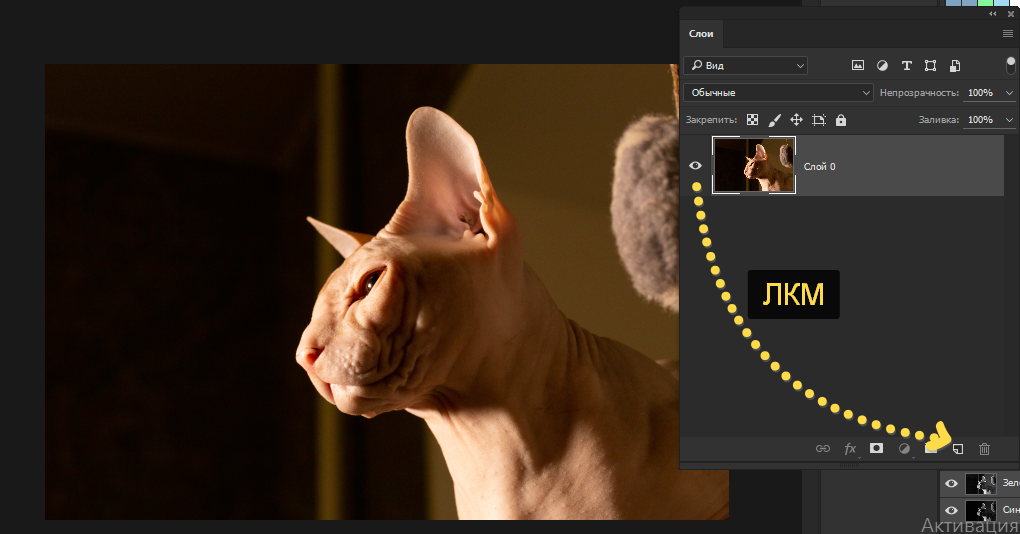Toggle eye of Син channel in back panel

click(951, 511)
